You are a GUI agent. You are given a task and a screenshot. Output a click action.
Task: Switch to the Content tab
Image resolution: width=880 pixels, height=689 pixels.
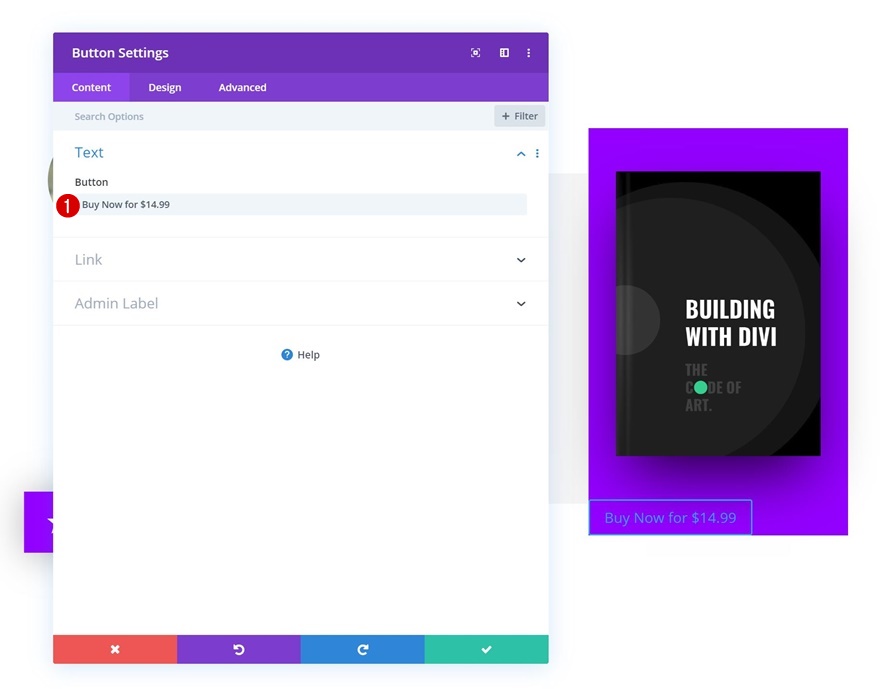pos(91,88)
